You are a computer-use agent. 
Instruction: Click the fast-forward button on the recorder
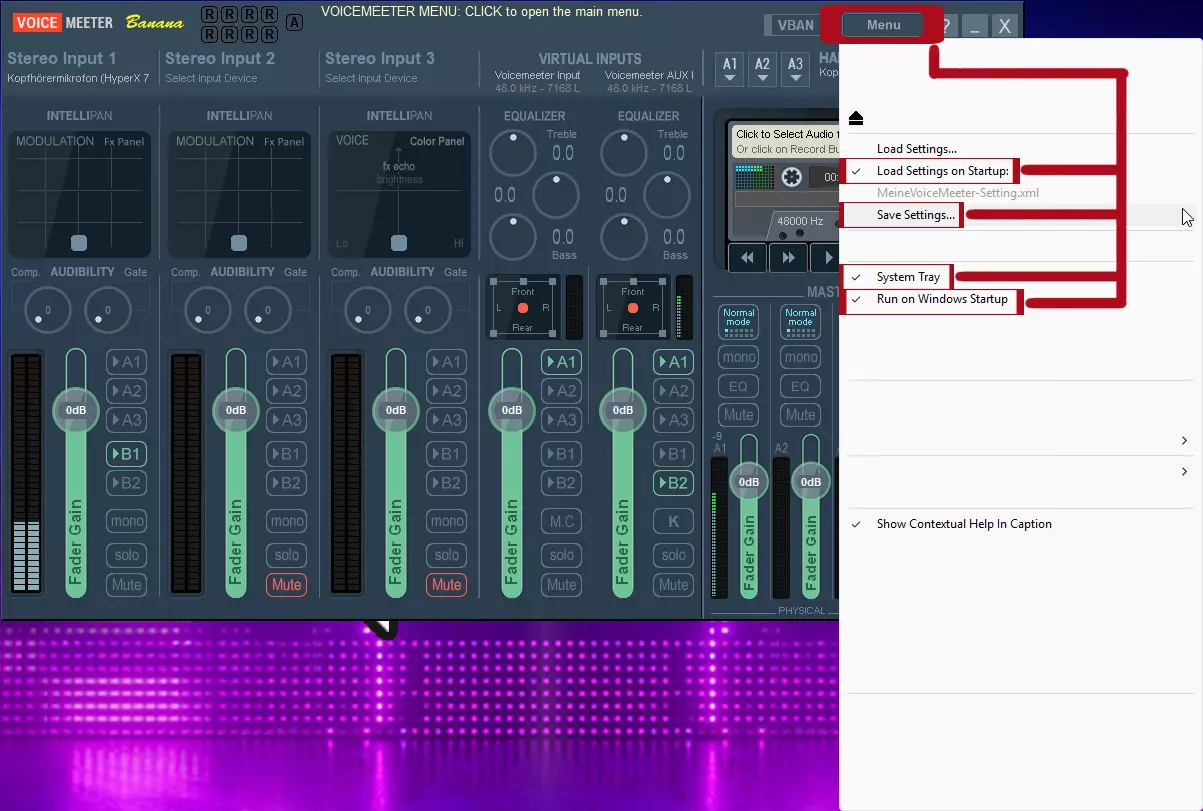click(788, 257)
